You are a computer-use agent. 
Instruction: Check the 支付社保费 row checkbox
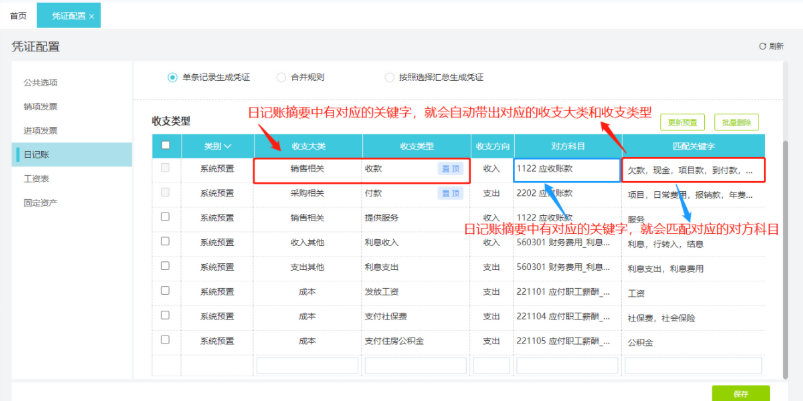point(165,315)
